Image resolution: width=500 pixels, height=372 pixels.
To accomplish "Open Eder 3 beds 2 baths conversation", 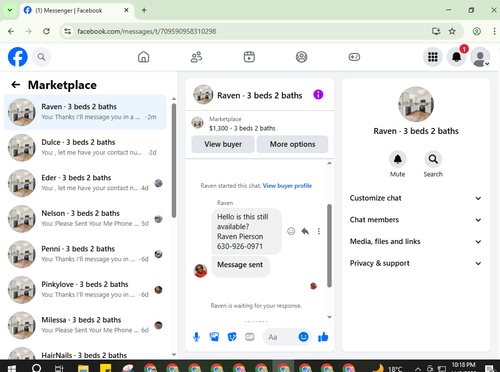I will point(85,183).
